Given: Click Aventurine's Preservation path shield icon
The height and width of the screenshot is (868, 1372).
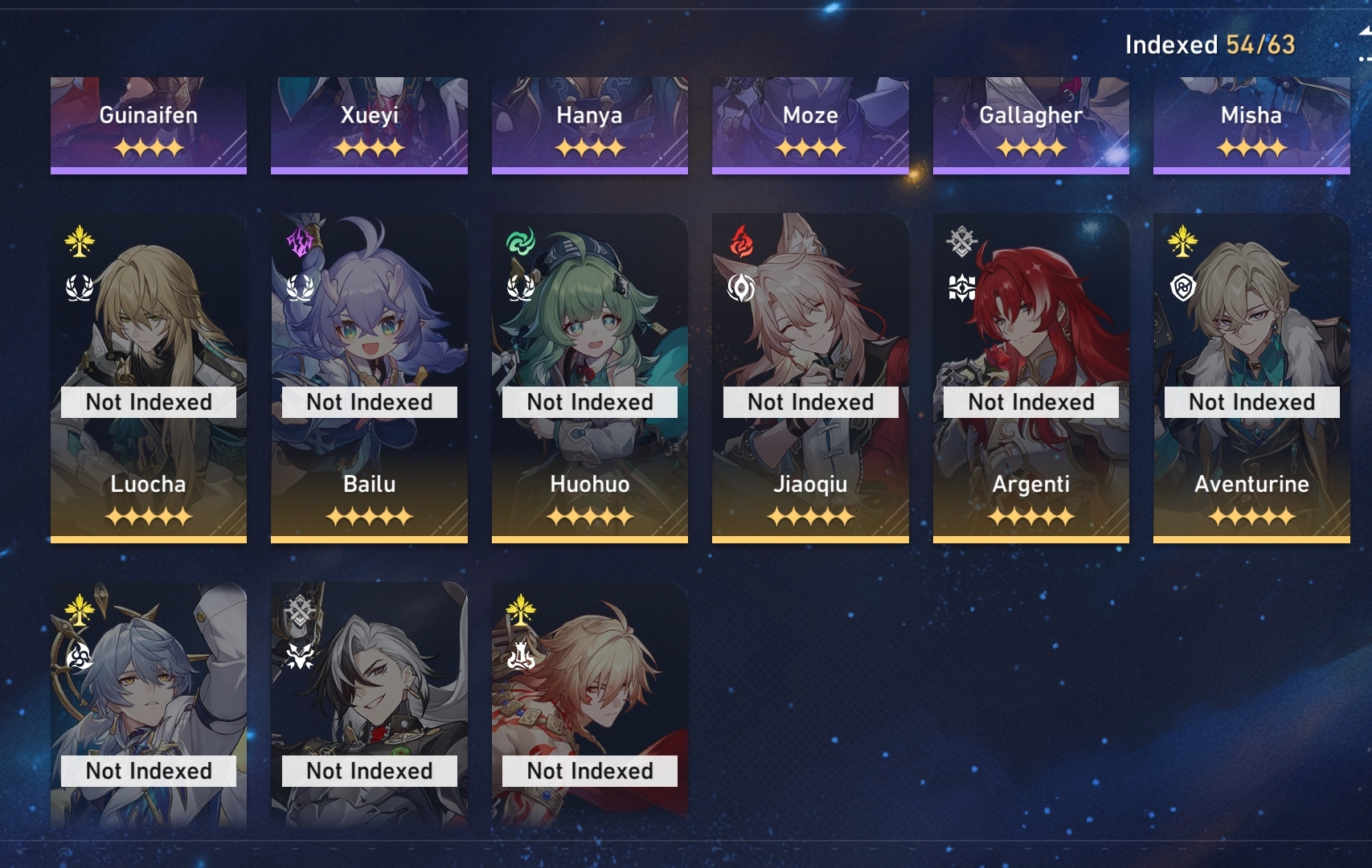Looking at the screenshot, I should tap(1182, 287).
